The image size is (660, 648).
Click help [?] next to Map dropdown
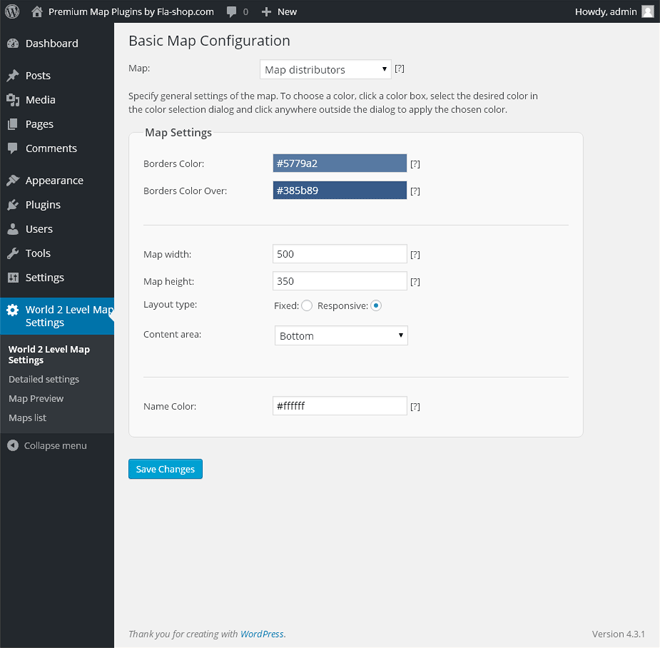[x=399, y=69]
